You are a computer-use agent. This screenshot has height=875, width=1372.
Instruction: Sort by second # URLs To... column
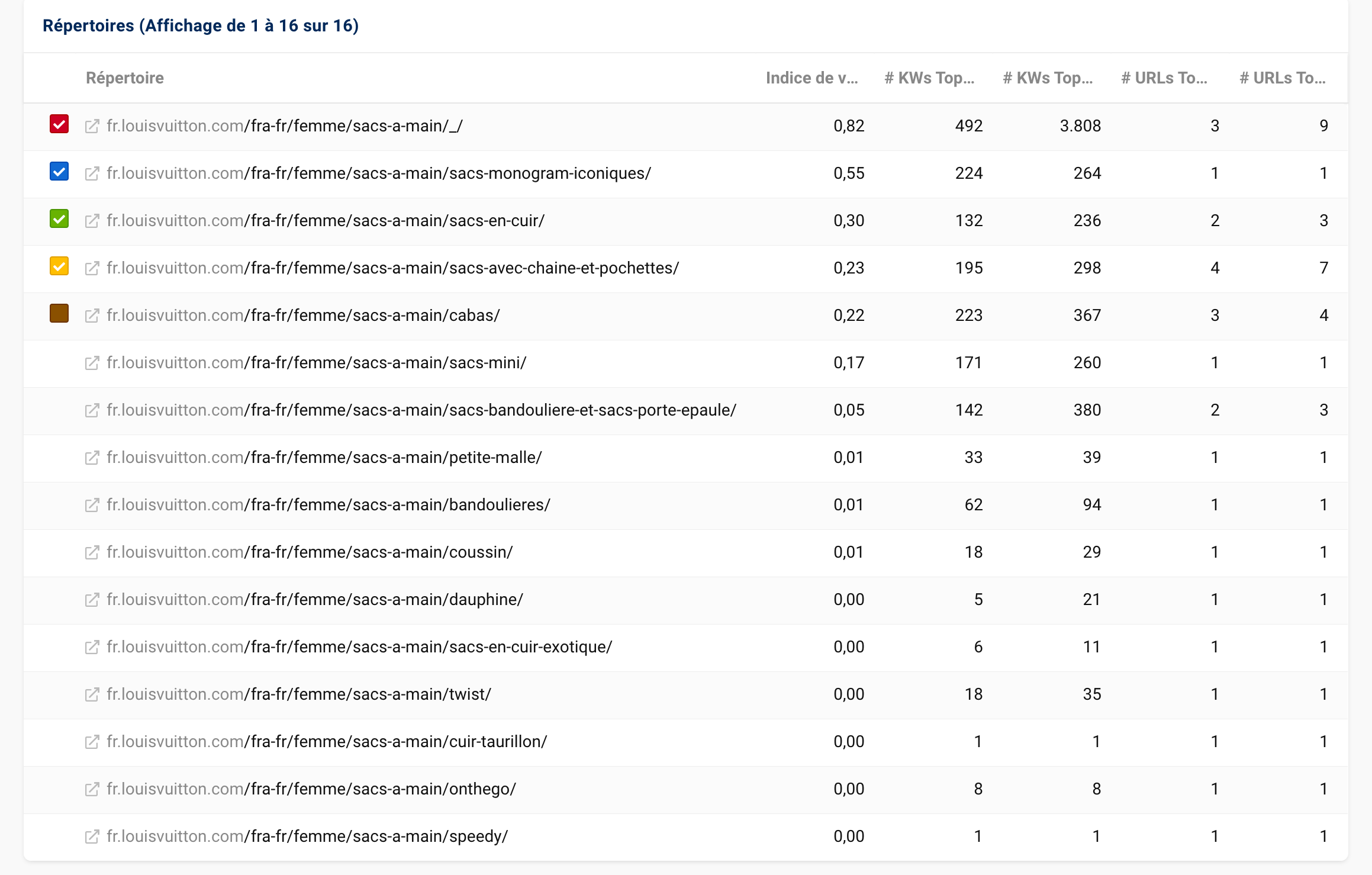tap(1283, 78)
